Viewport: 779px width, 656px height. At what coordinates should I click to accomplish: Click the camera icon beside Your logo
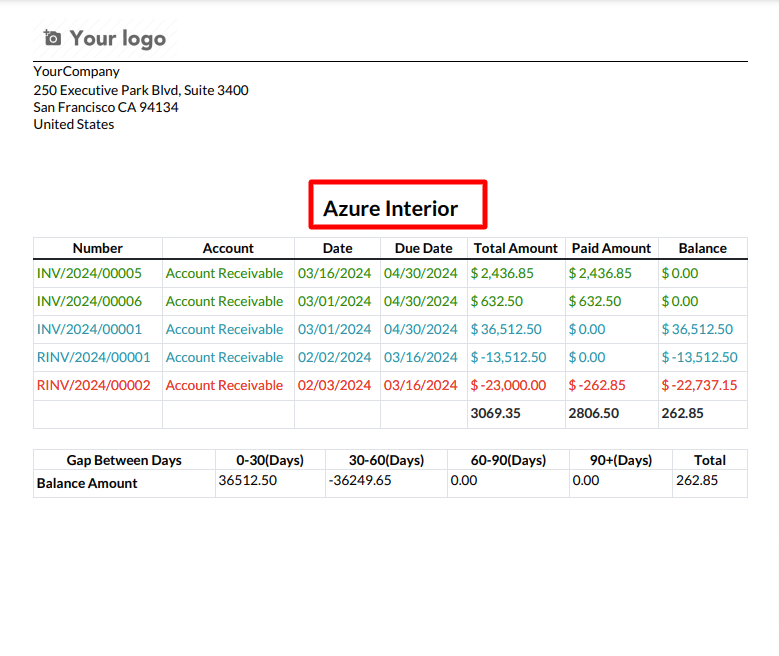point(52,38)
